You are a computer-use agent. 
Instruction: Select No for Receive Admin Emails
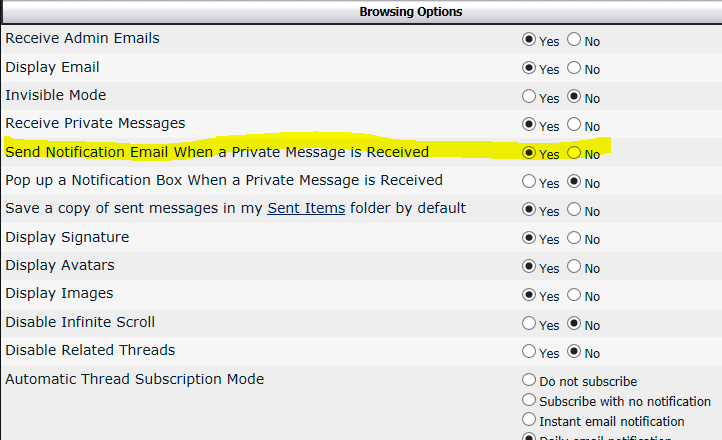[574, 41]
